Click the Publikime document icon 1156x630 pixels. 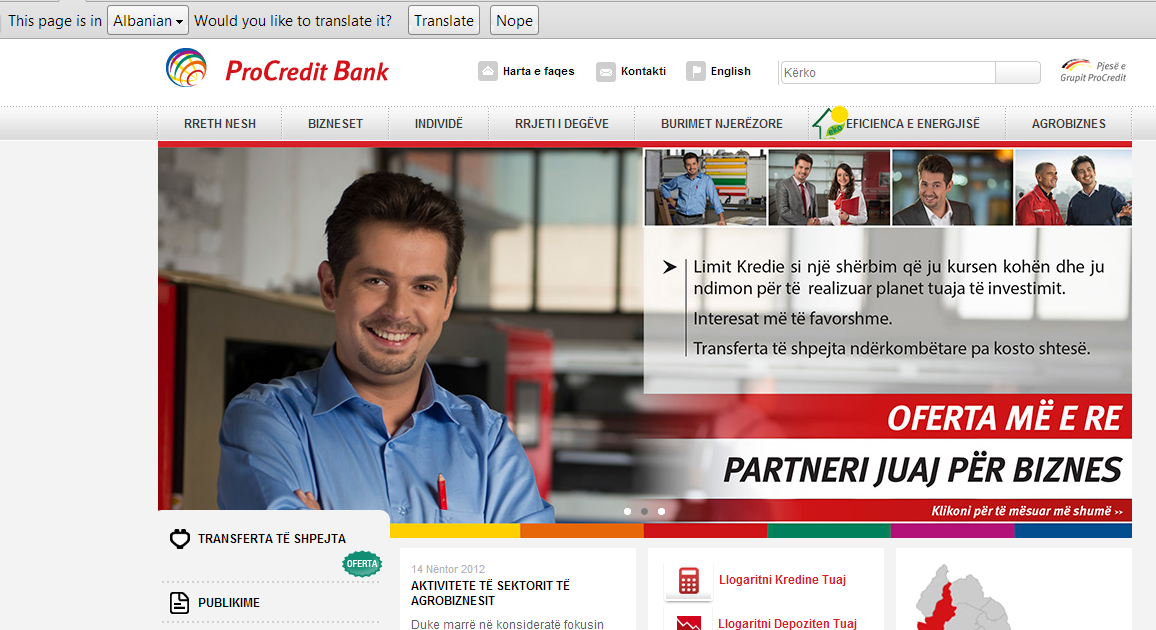click(179, 603)
